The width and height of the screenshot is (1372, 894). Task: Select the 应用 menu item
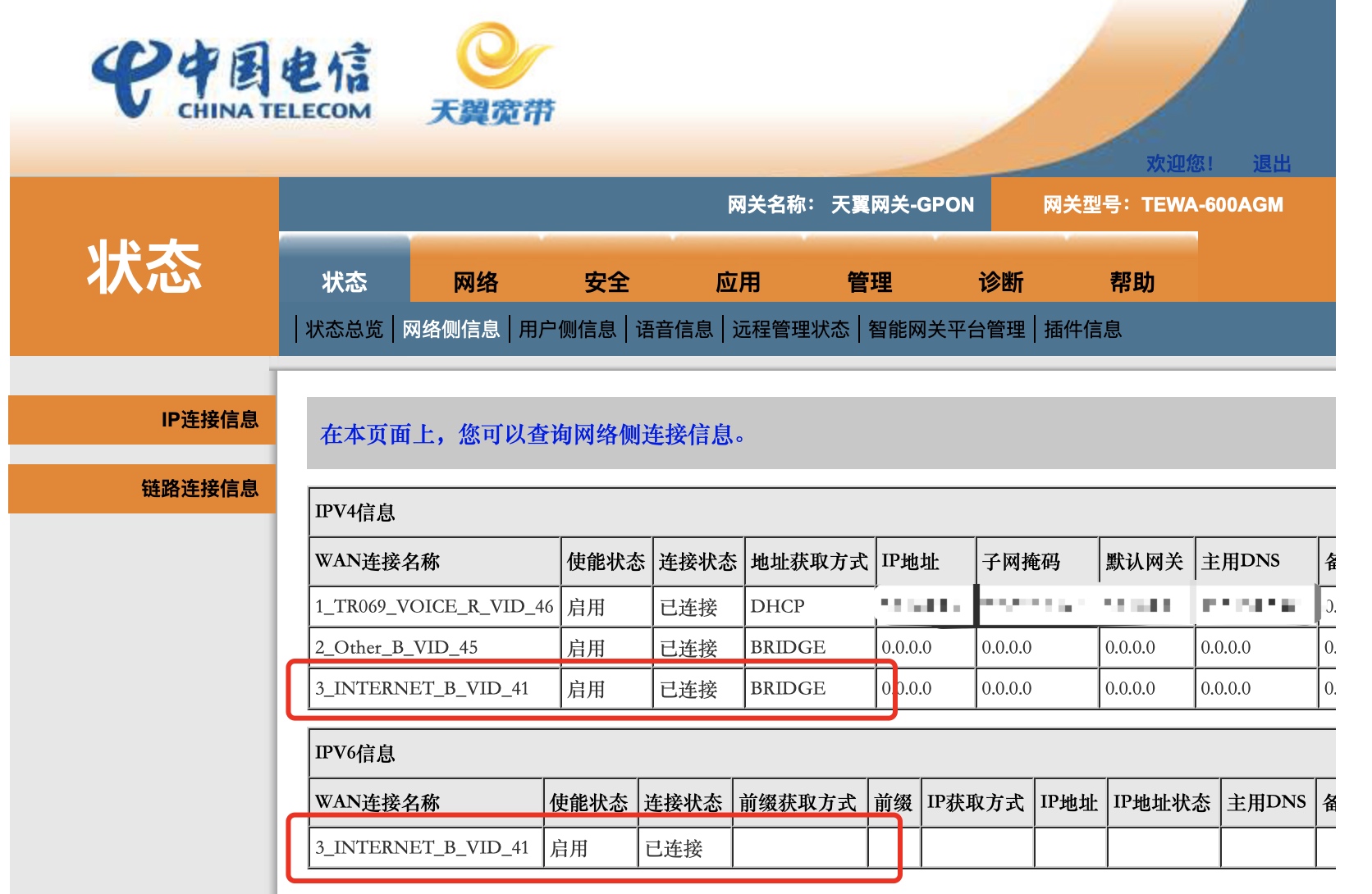(x=739, y=281)
